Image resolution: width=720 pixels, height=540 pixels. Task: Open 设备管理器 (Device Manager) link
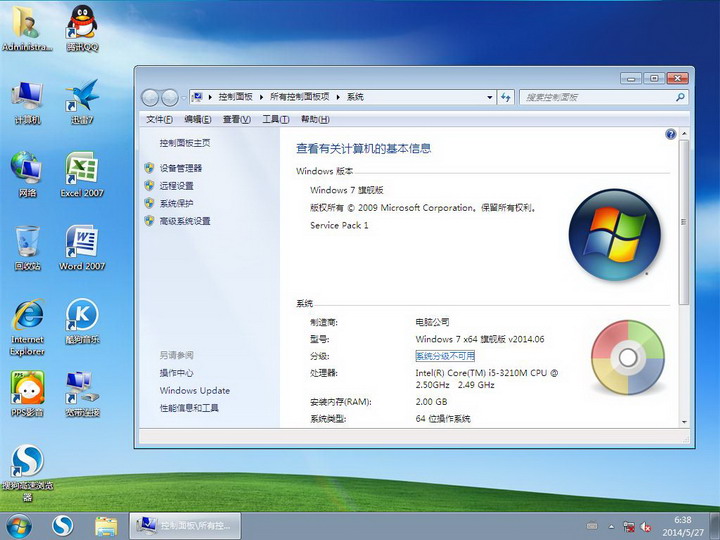(x=181, y=168)
